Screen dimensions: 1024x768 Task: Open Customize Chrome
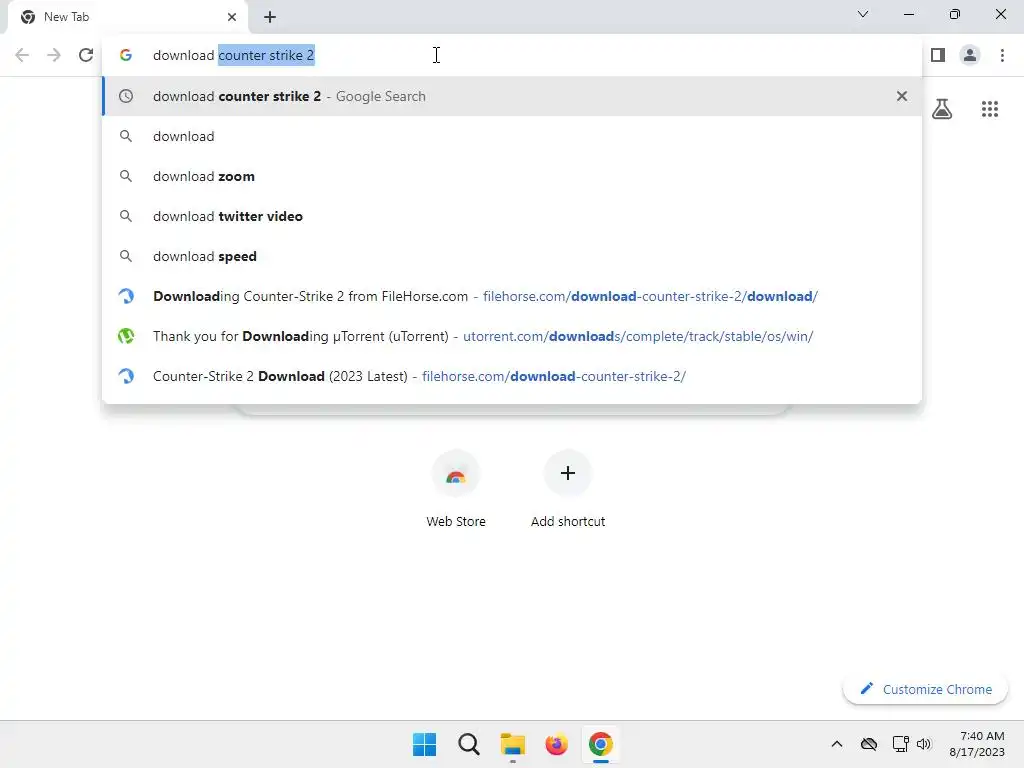925,689
